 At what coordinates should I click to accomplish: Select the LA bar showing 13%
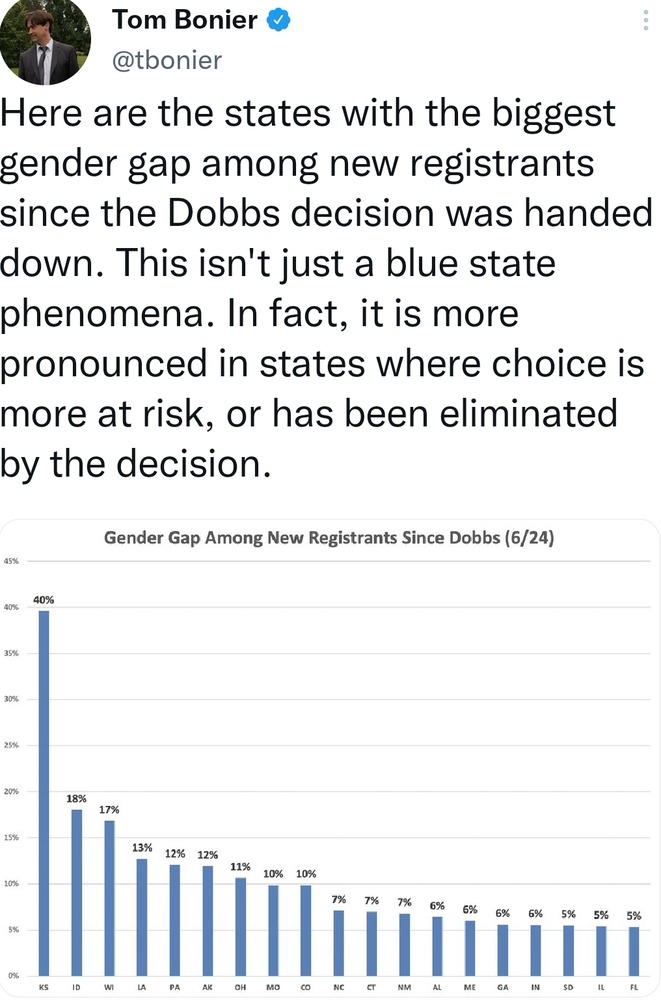click(142, 916)
